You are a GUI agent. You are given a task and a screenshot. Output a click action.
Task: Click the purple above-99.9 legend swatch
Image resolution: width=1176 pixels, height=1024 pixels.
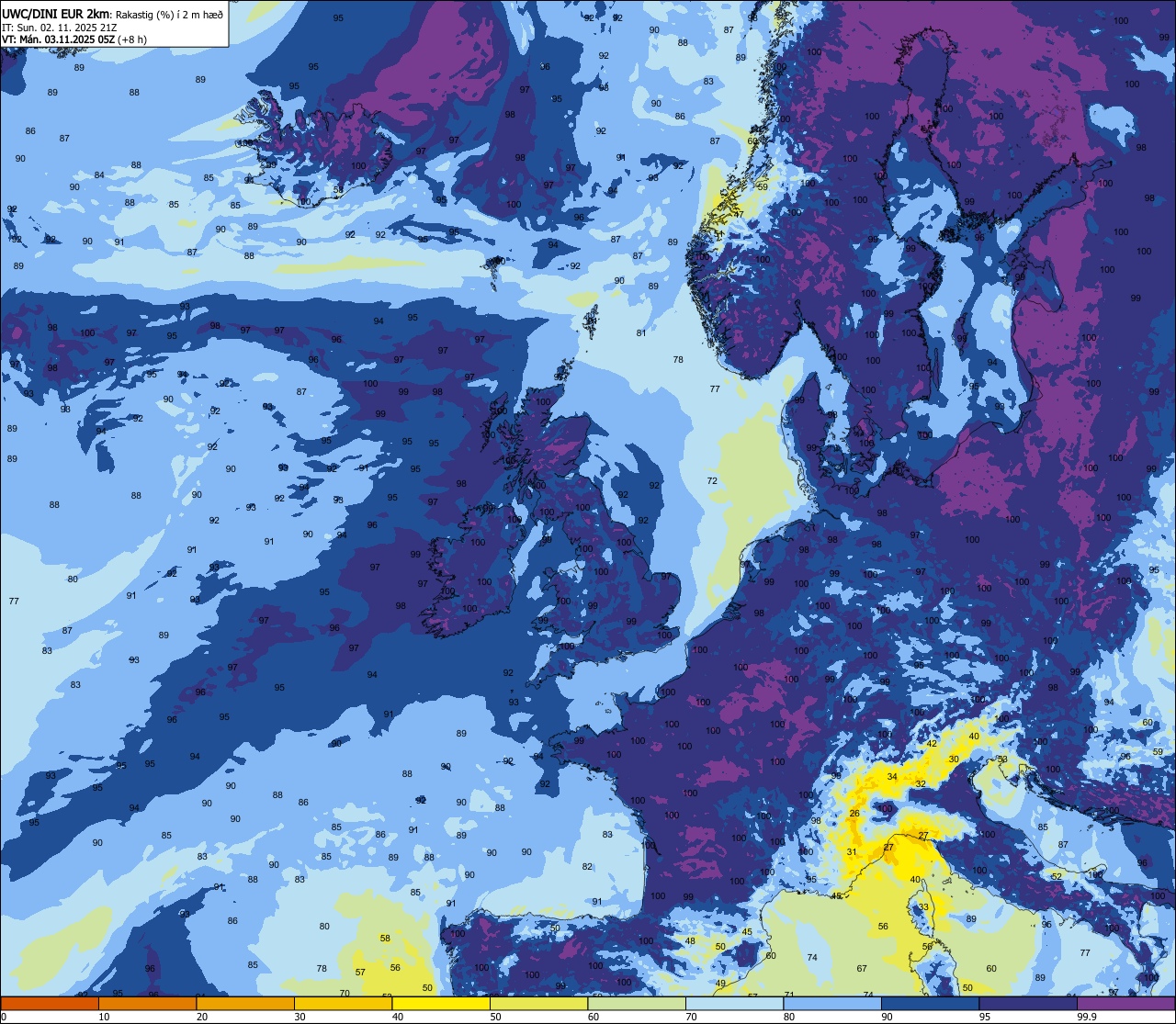pyautogui.click(x=1125, y=1003)
